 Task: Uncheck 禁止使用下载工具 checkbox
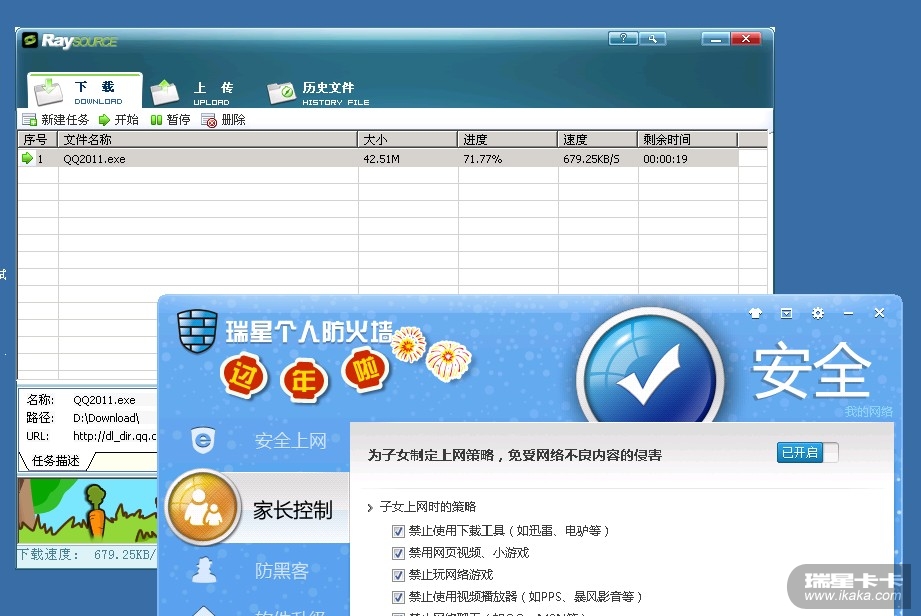point(398,531)
